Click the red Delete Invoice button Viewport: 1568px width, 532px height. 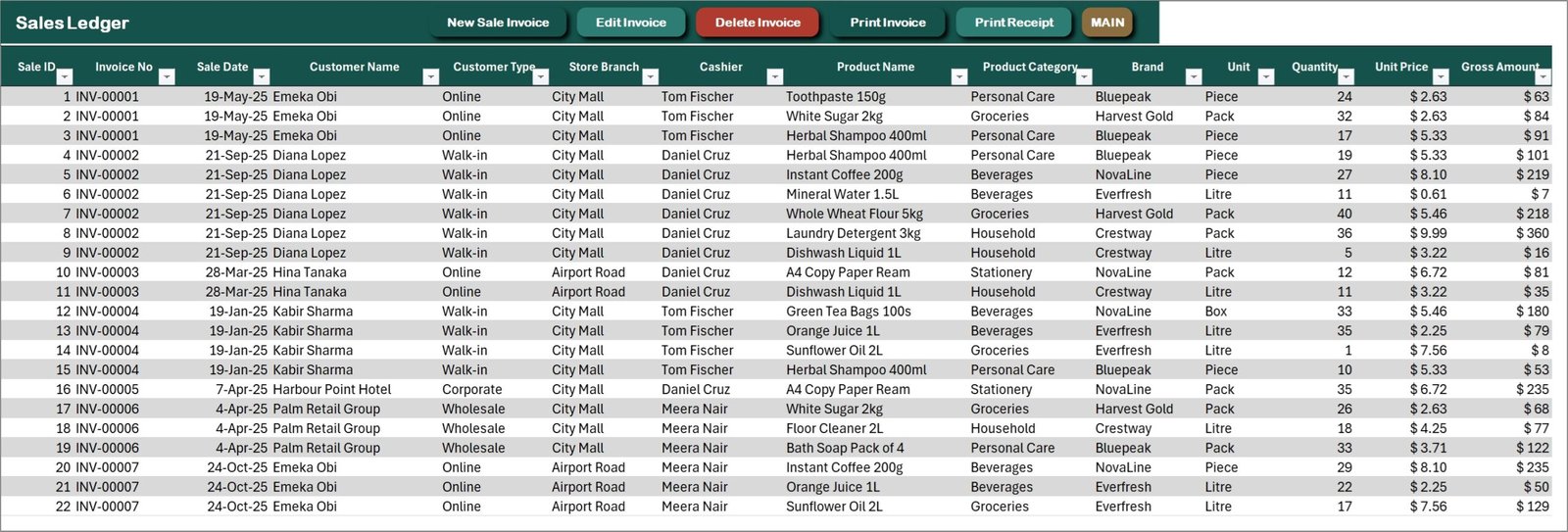tap(758, 23)
